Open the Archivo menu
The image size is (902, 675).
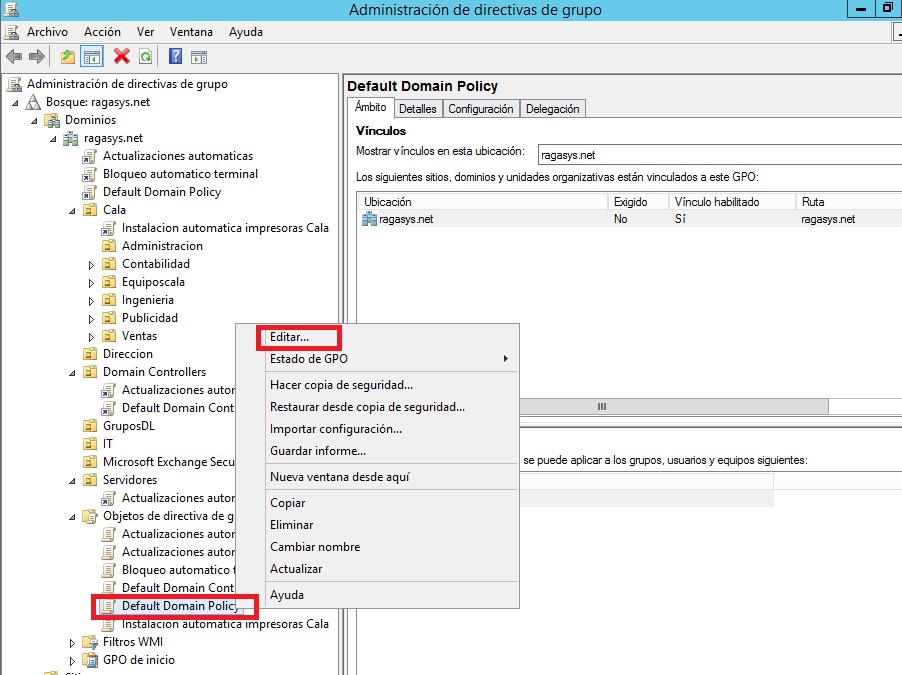(47, 32)
